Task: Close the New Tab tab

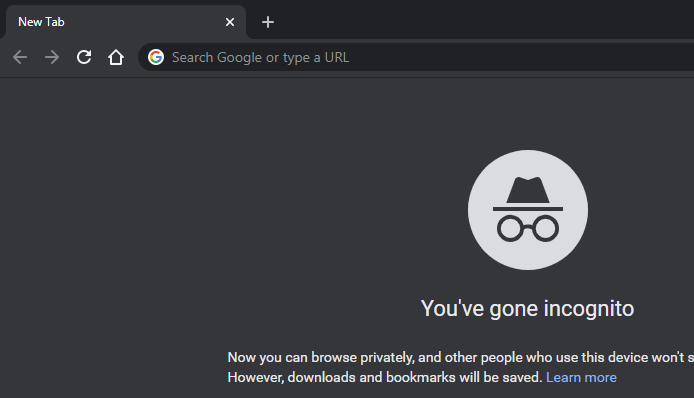Action: point(230,22)
